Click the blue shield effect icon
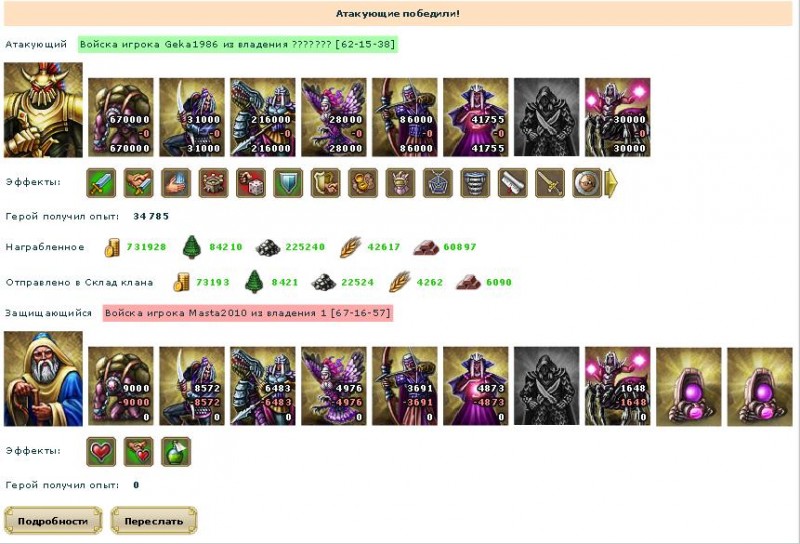The height and width of the screenshot is (544, 800). (x=288, y=183)
